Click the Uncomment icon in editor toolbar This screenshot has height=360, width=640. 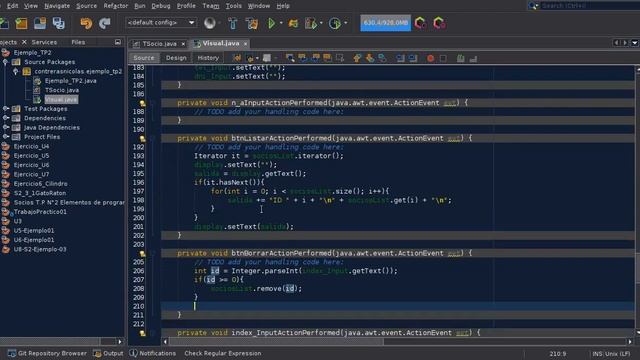coord(473,58)
